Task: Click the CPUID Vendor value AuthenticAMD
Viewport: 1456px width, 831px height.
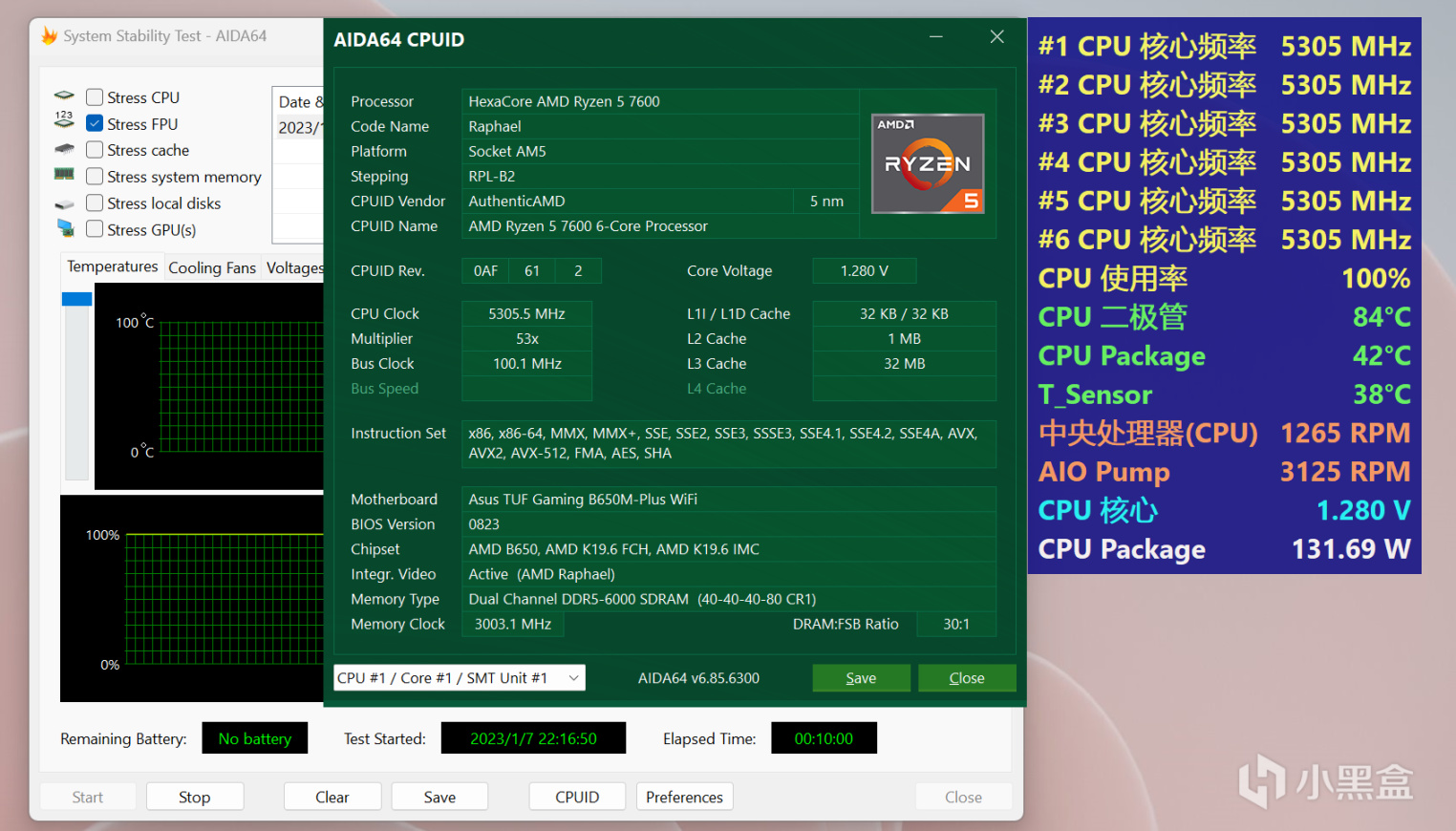Action: (627, 201)
